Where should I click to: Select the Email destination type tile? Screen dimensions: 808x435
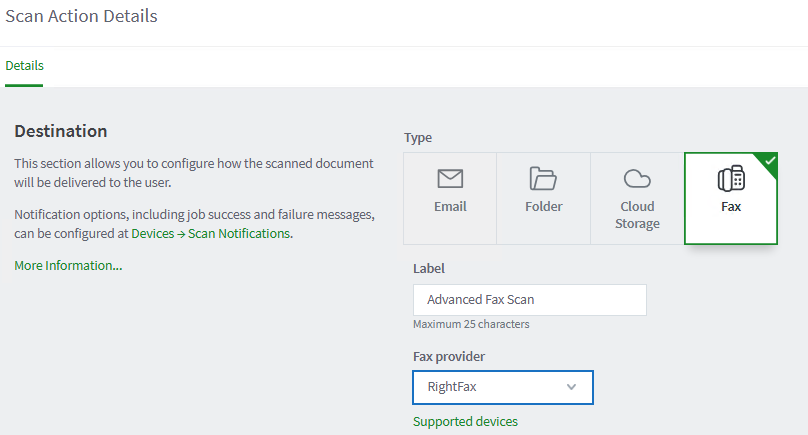click(450, 198)
